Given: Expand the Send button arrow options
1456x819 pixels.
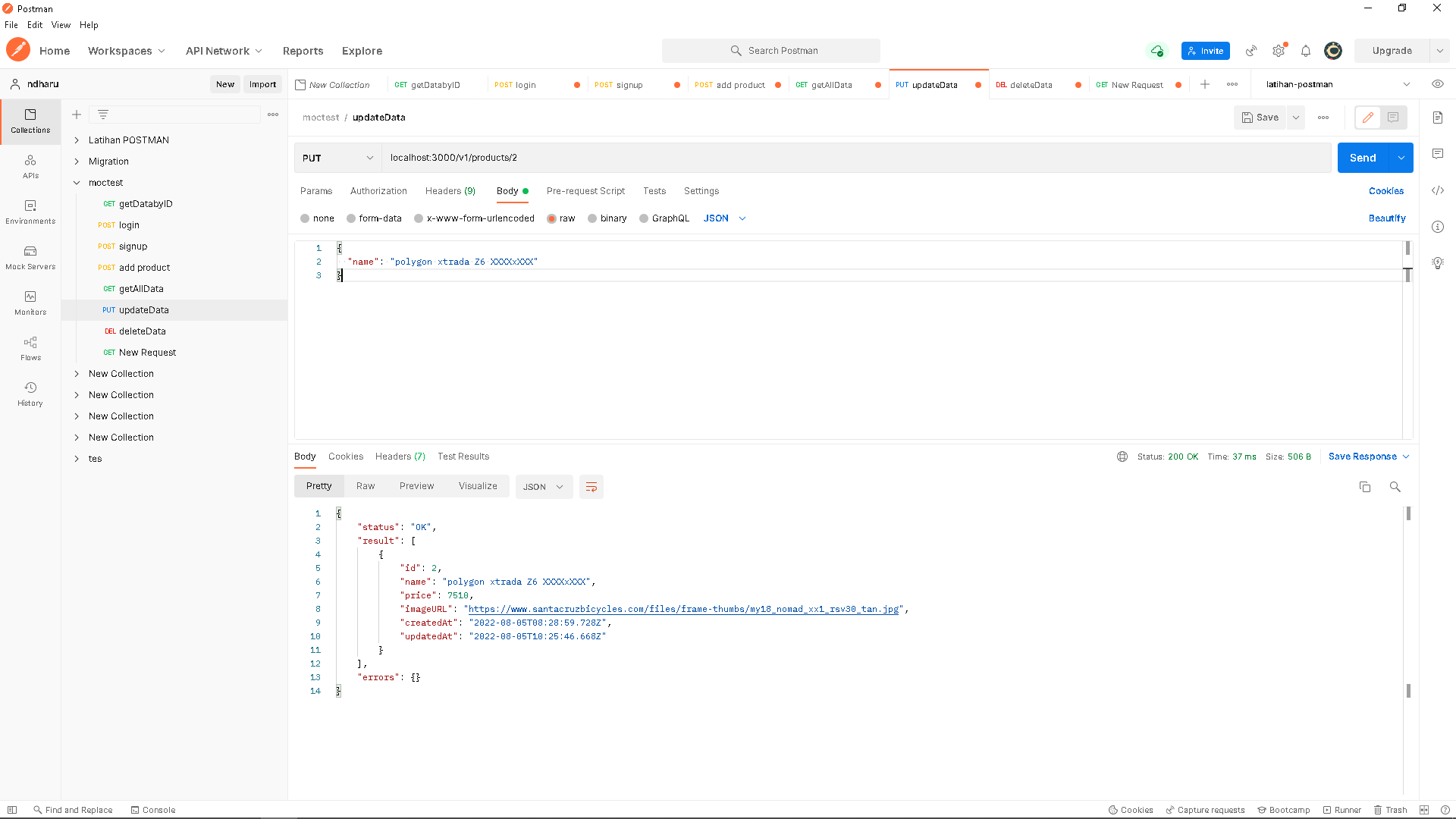Looking at the screenshot, I should [1401, 158].
